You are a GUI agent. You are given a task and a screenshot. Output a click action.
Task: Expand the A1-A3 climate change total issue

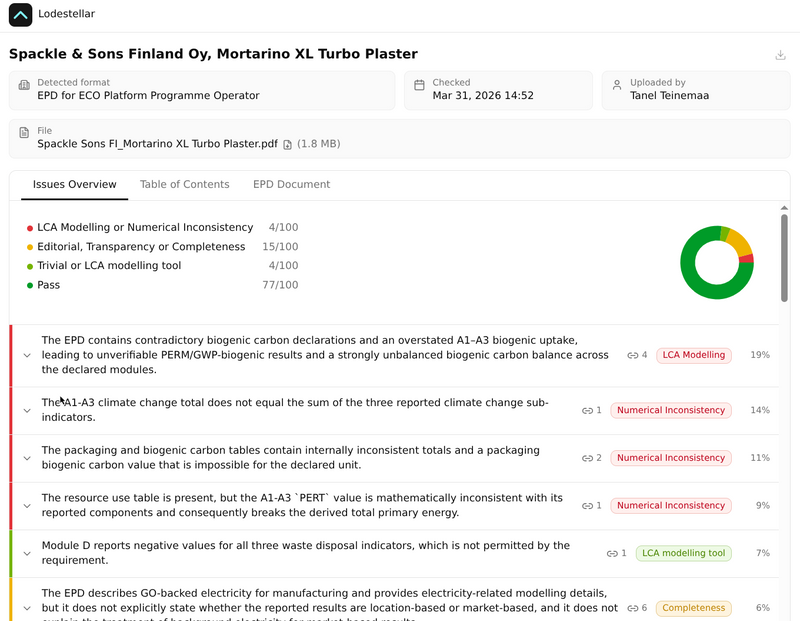(x=27, y=410)
